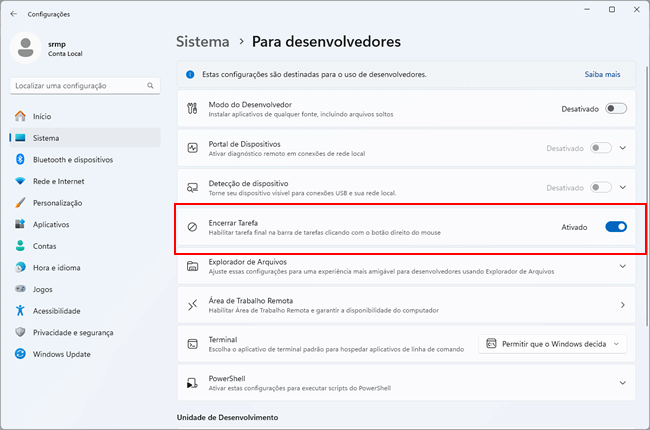Click the Saiba mais link
650x430 pixels.
point(602,75)
